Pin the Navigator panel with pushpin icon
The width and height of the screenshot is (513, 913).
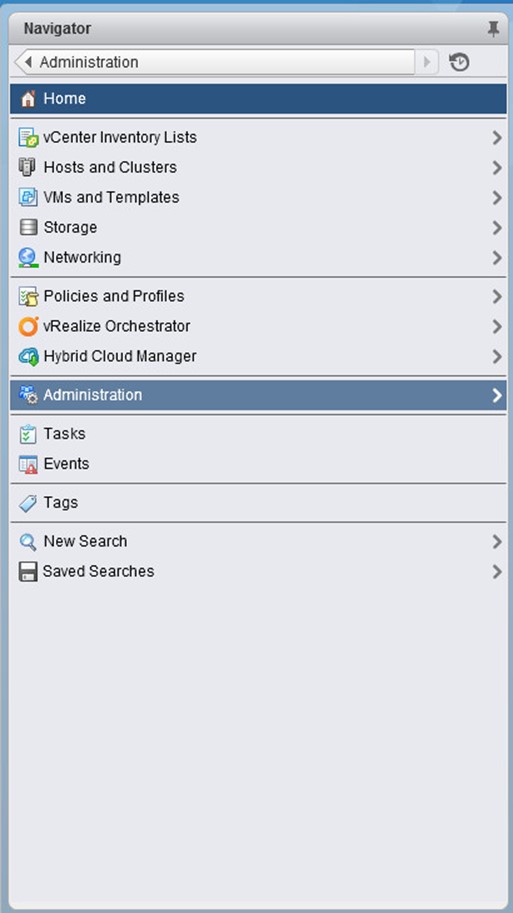click(493, 29)
